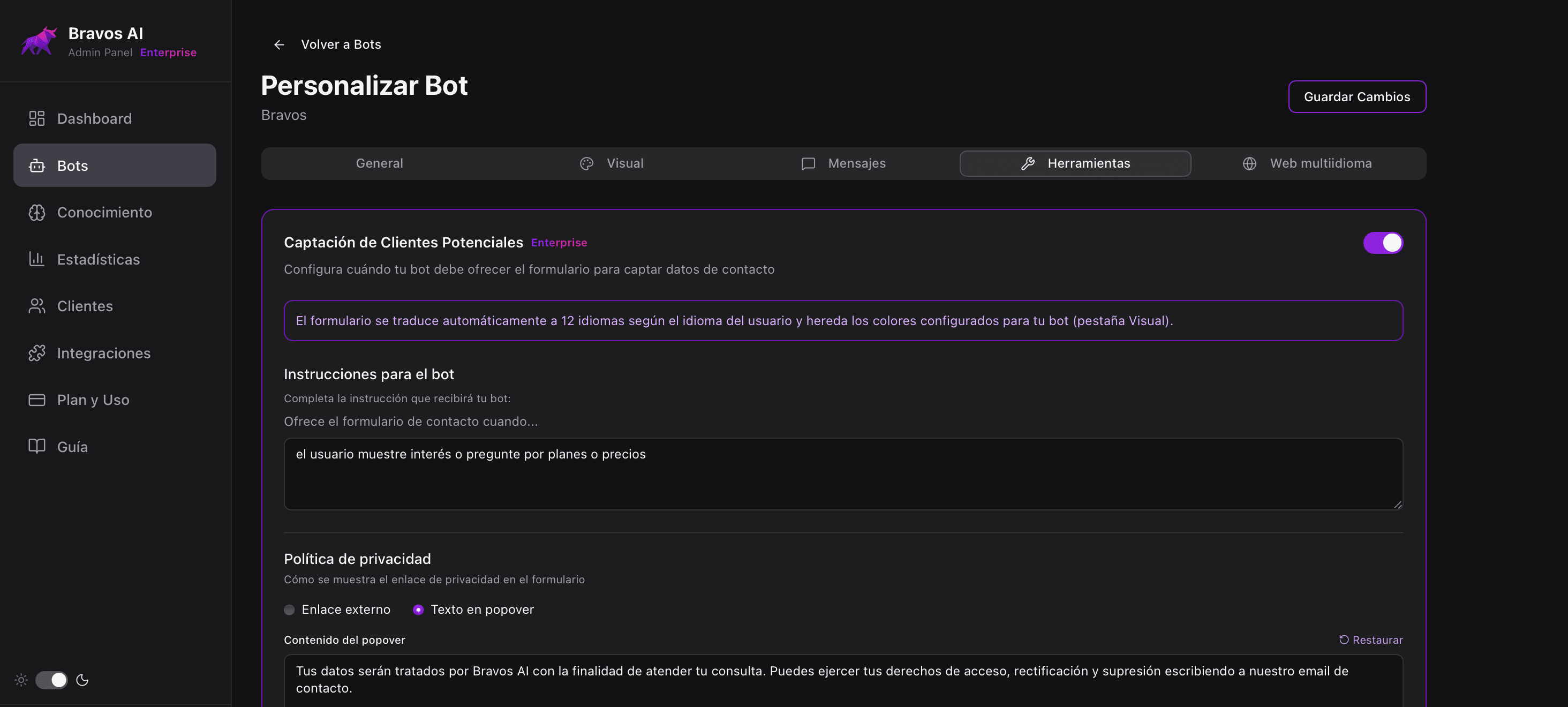Viewport: 1568px width, 707px height.
Task: Open the Estadísticas chart icon
Action: click(36, 259)
